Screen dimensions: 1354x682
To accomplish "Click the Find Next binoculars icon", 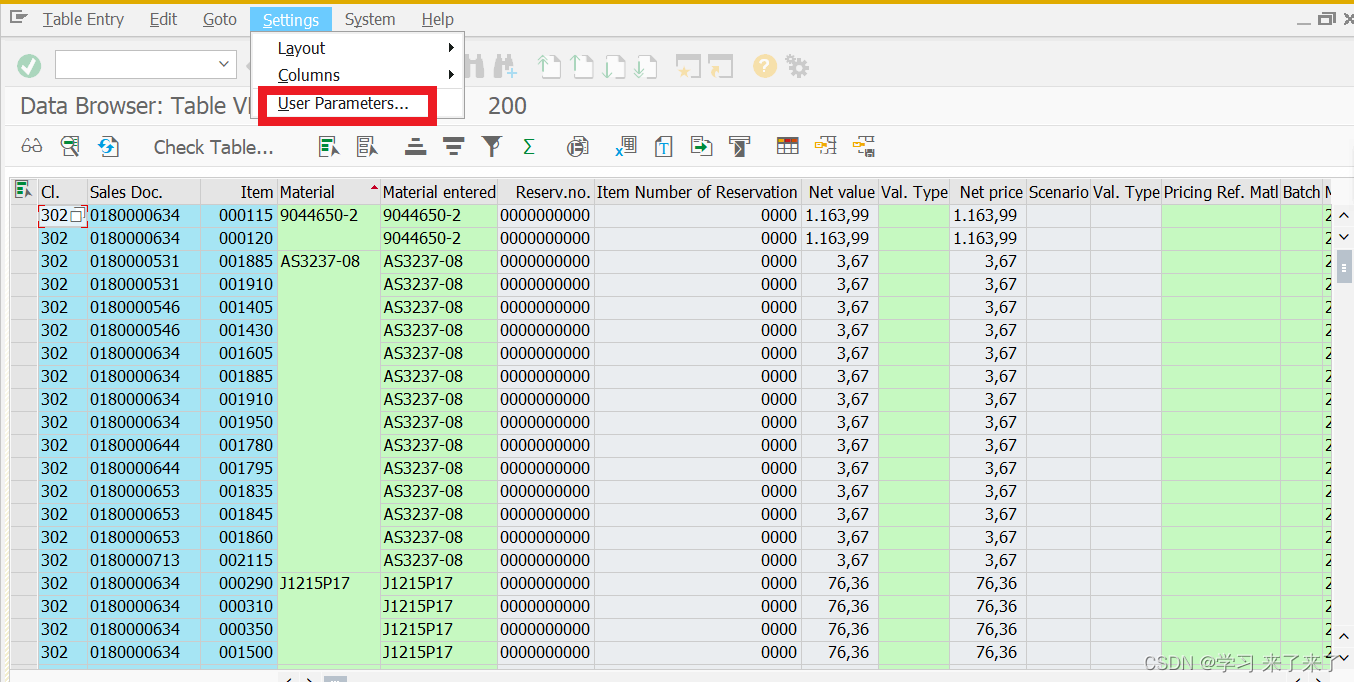I will tap(504, 66).
